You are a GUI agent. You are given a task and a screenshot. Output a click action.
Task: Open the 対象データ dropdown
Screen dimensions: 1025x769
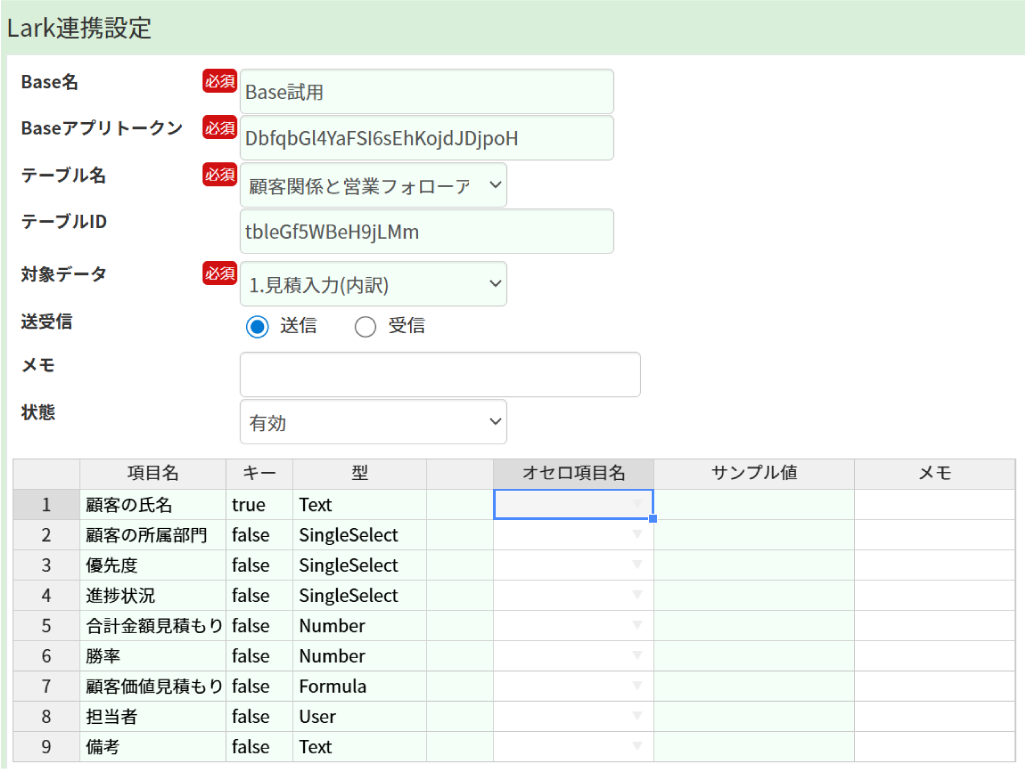[373, 284]
